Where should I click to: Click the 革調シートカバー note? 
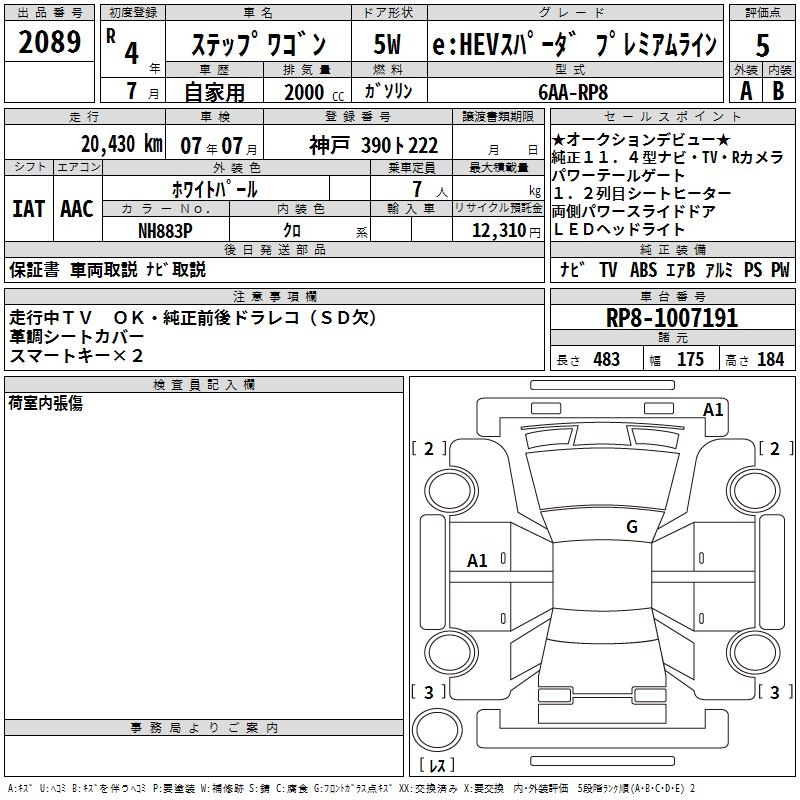pos(77,336)
